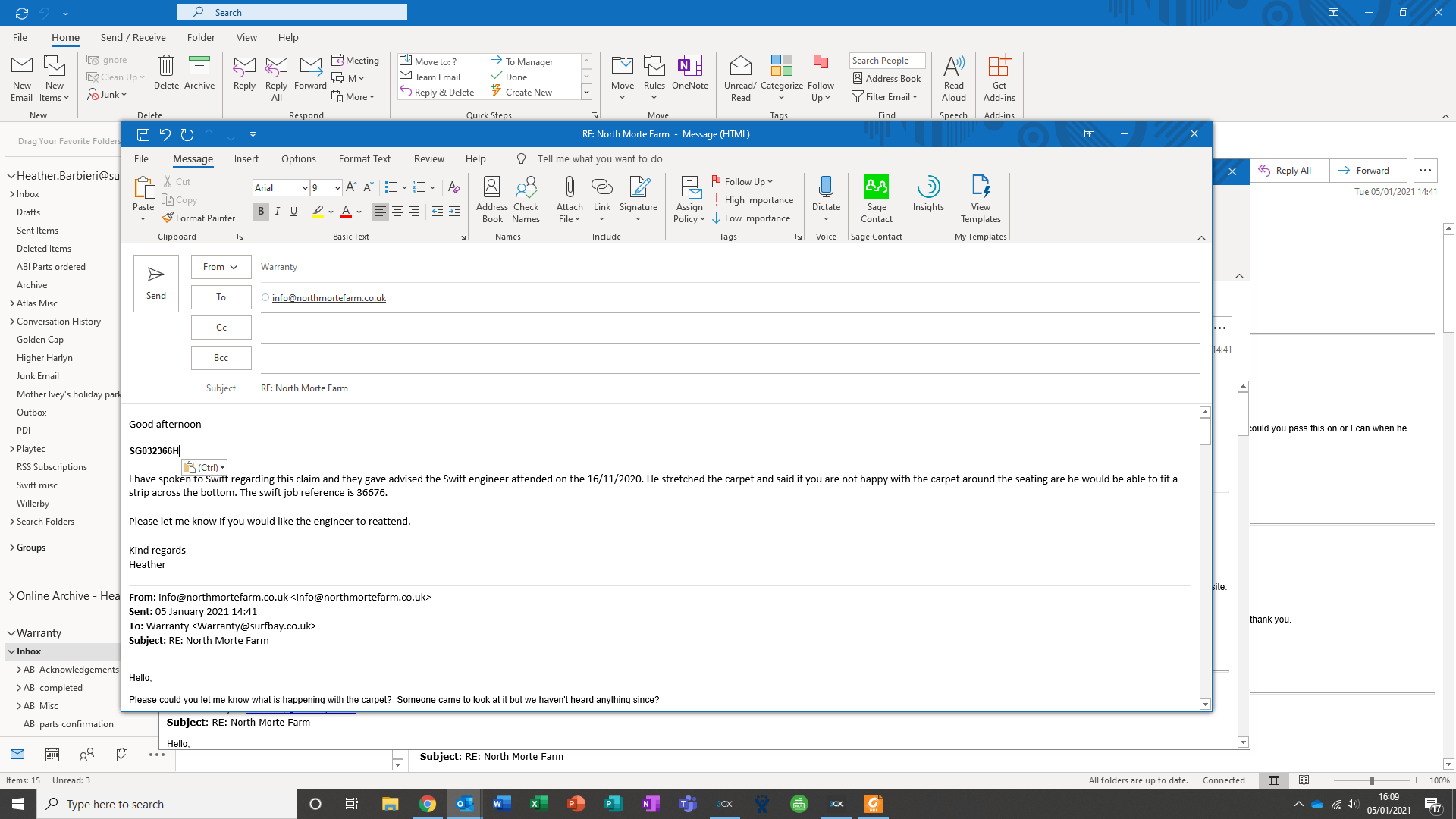Click the info@northmortefarm.co.uk recipient link
This screenshot has width=1456, height=819.
[329, 298]
